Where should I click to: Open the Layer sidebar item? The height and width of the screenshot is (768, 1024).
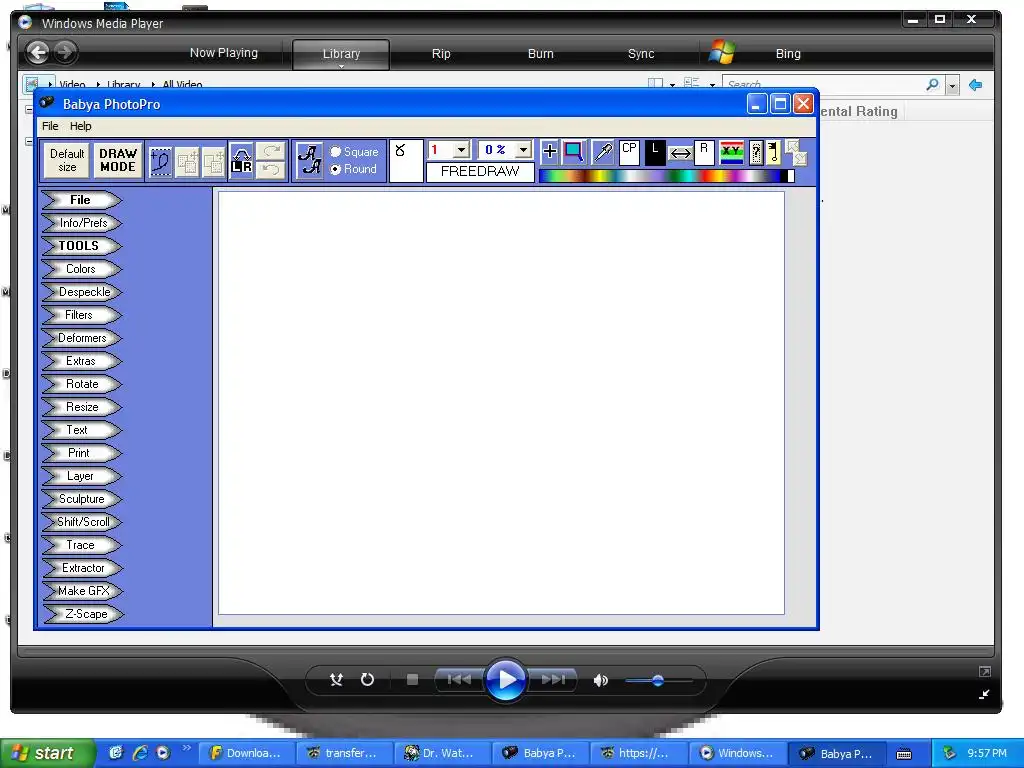(81, 476)
